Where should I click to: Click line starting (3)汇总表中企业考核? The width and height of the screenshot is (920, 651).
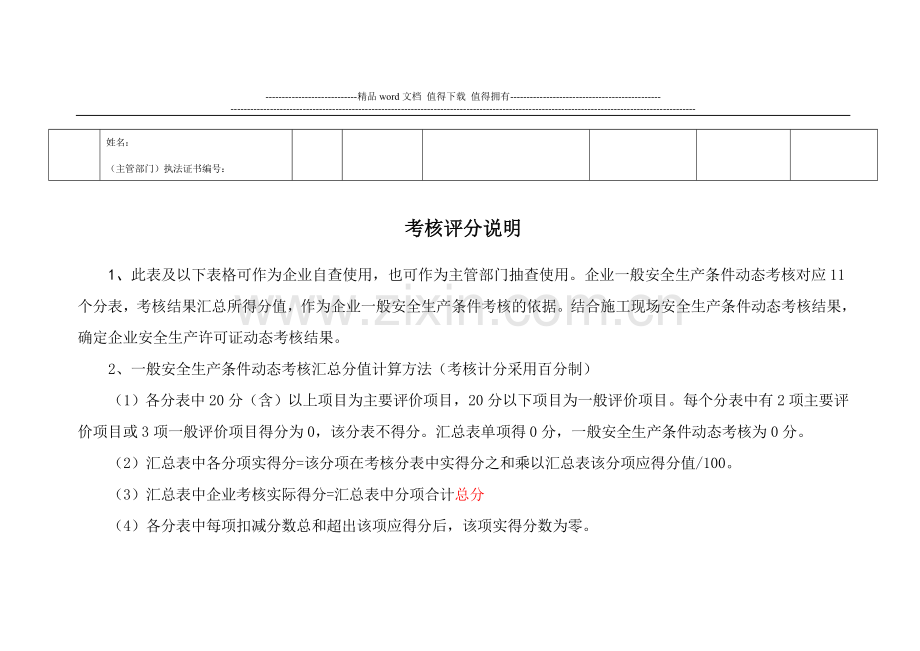(298, 494)
